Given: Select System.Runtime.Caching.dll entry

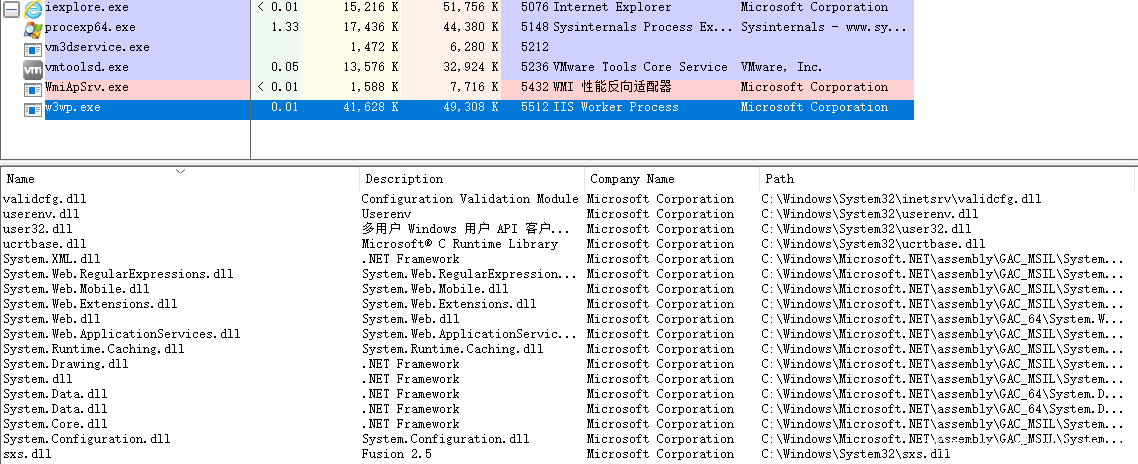Looking at the screenshot, I should (x=94, y=349).
